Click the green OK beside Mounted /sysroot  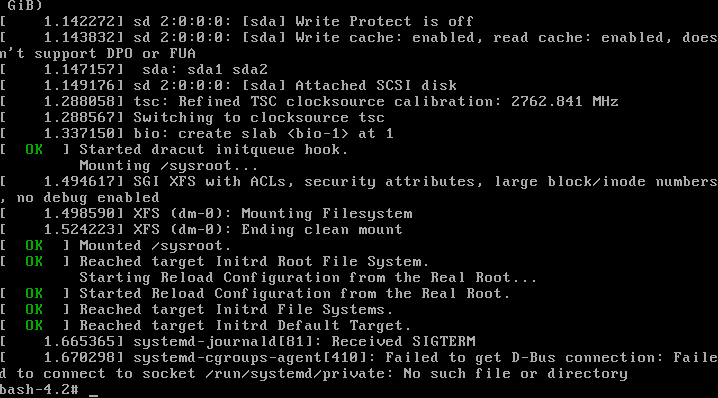(x=34, y=245)
